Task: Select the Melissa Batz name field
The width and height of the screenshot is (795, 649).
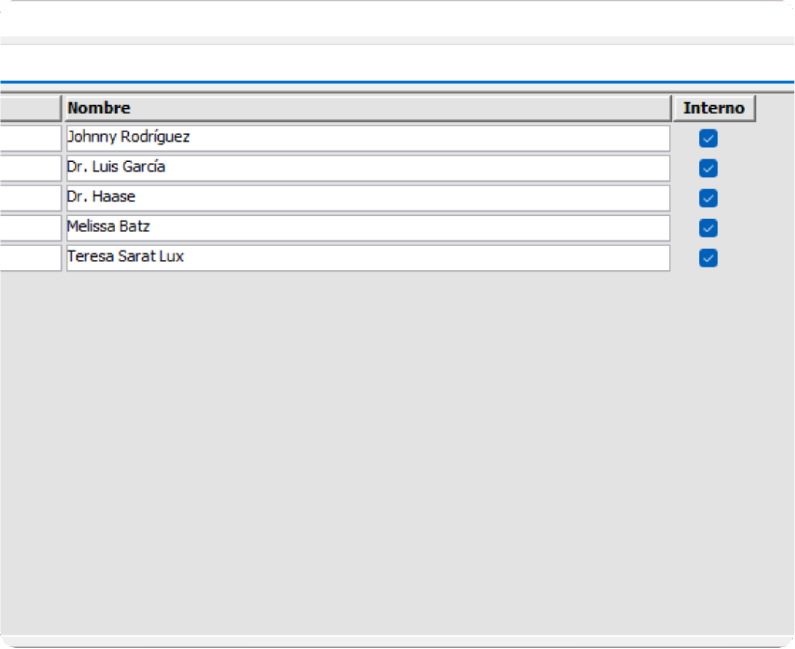Action: (367, 228)
